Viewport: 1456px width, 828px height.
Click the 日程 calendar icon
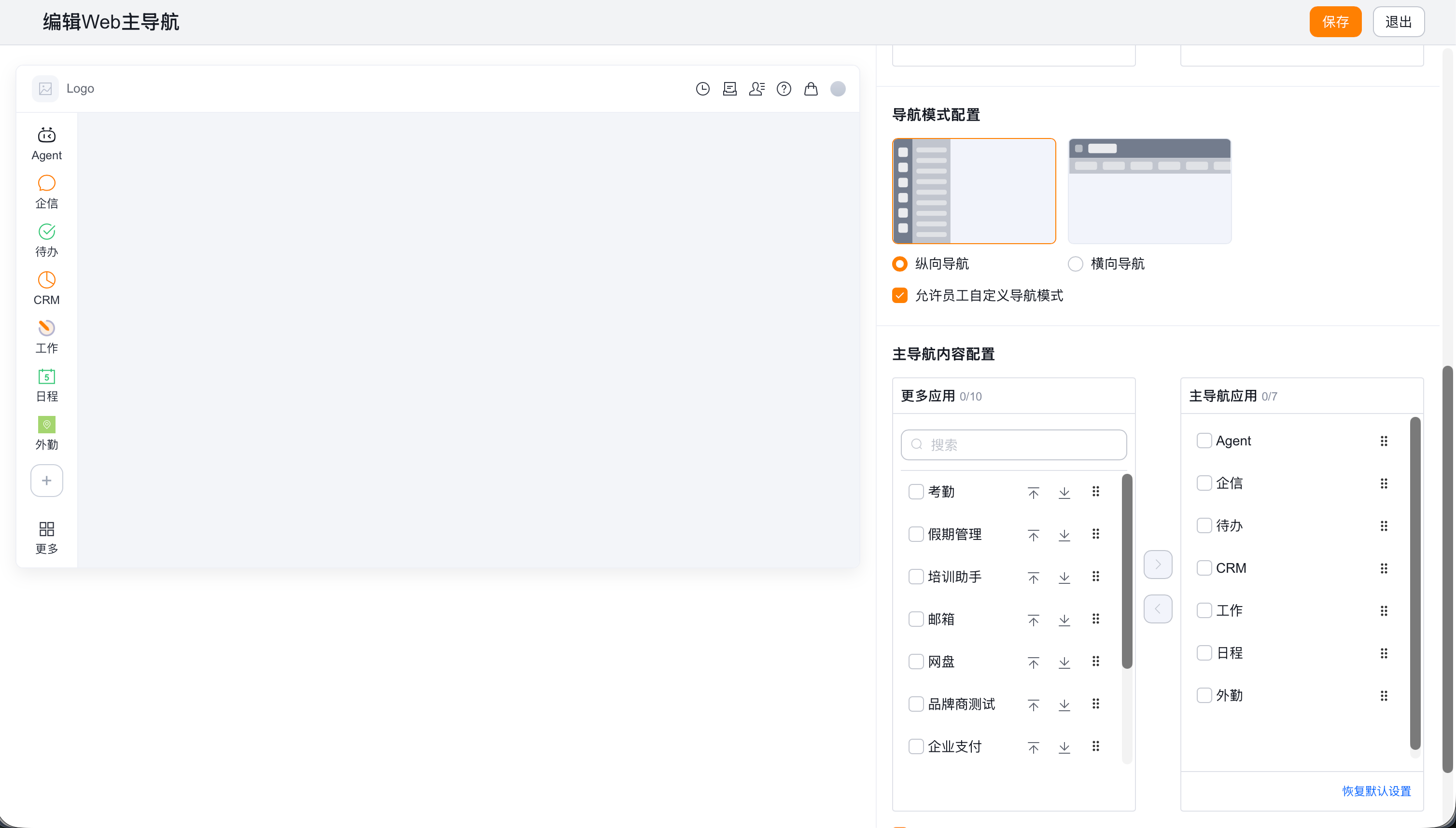[47, 376]
